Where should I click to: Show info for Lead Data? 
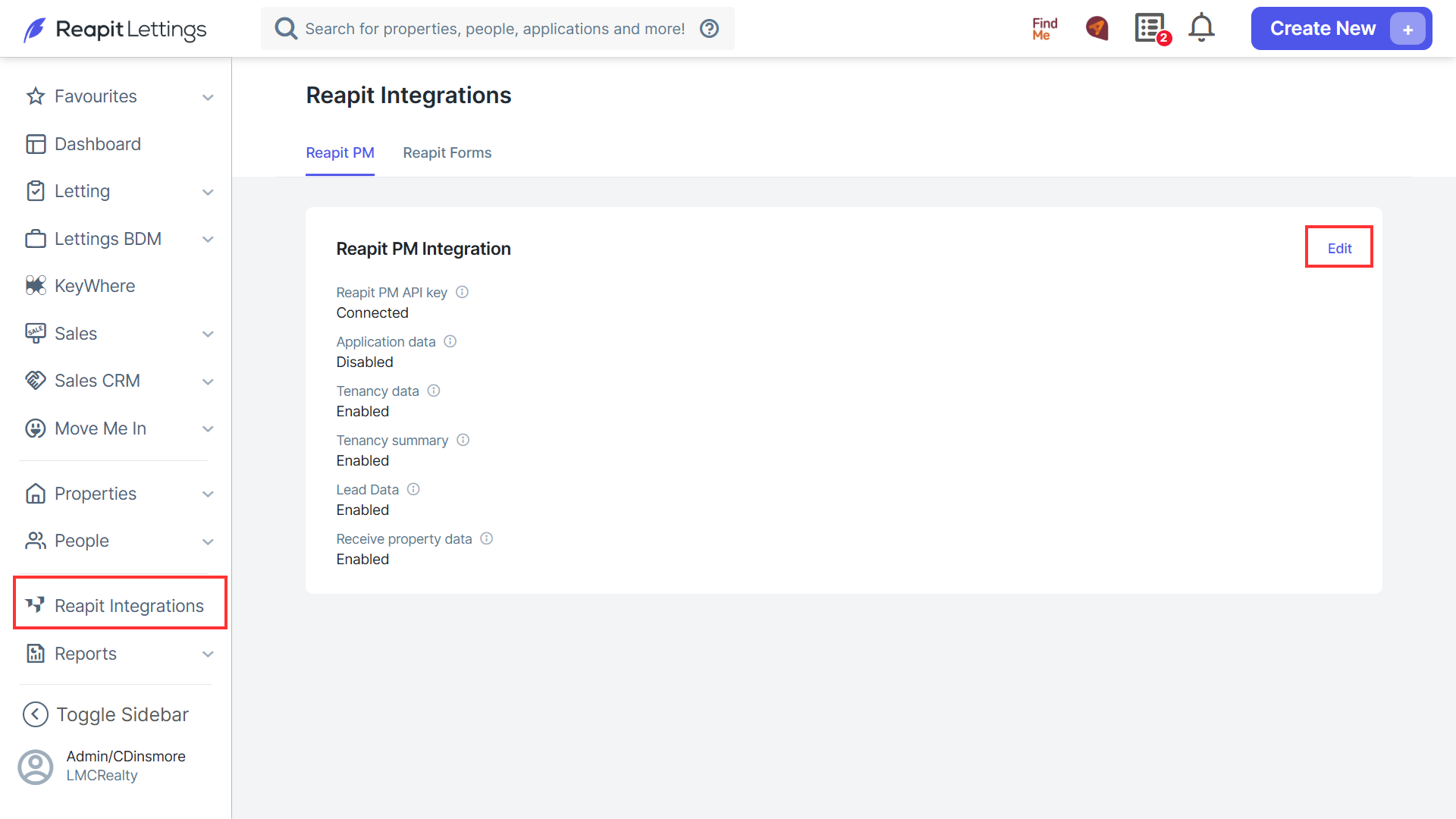pos(413,489)
